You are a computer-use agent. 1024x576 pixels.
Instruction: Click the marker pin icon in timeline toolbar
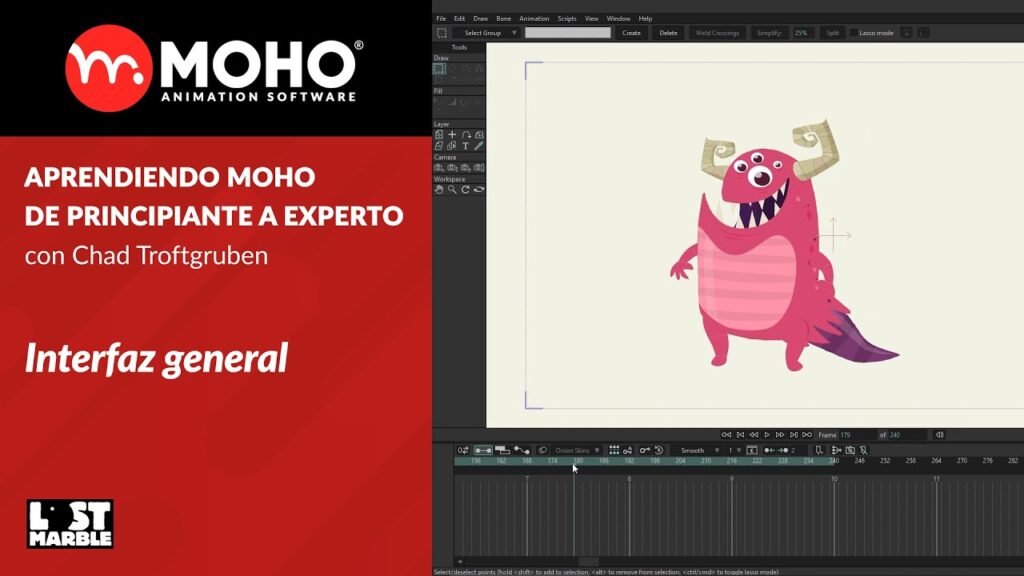coord(819,450)
